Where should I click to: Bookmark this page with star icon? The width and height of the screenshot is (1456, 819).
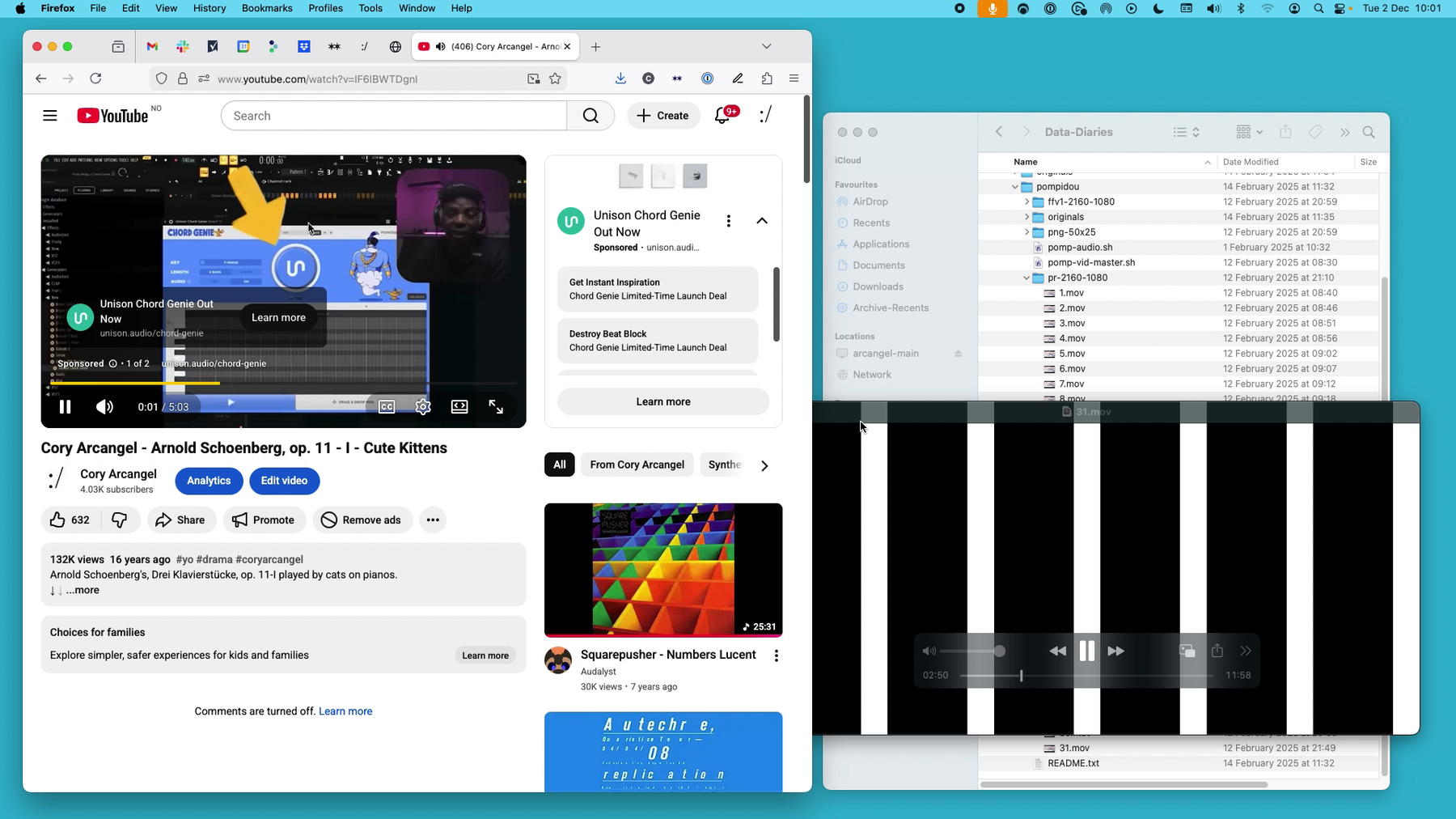(555, 79)
